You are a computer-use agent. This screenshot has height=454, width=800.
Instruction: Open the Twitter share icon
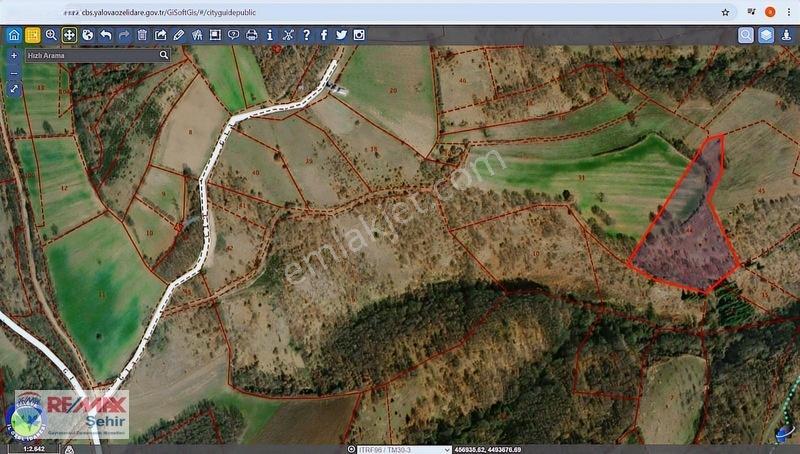[x=341, y=35]
